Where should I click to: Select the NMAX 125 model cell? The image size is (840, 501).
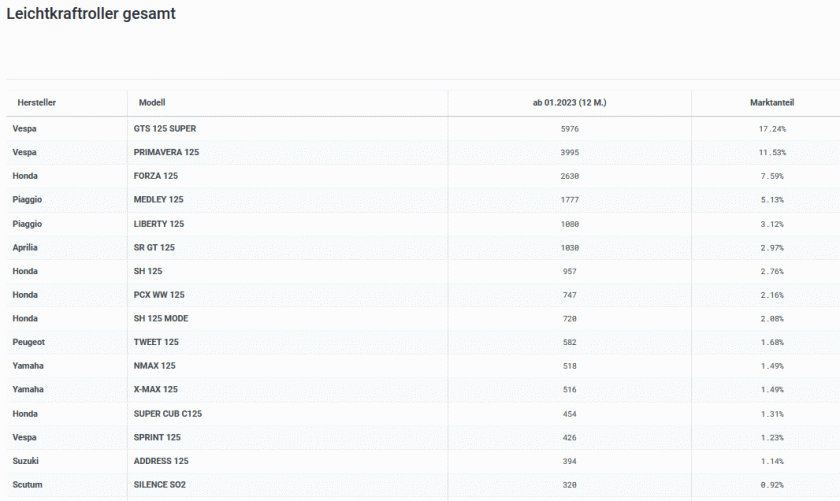155,365
